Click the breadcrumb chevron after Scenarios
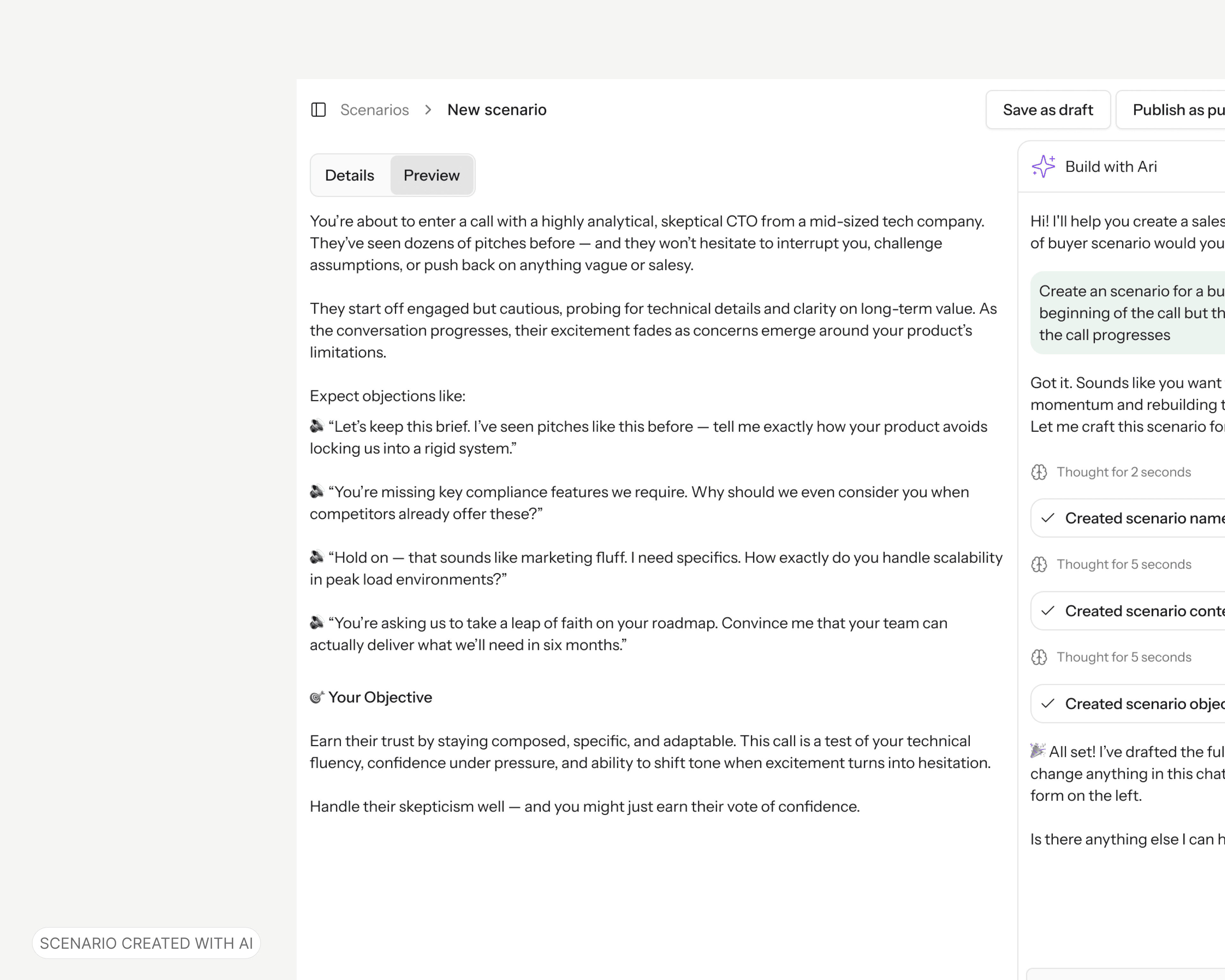The height and width of the screenshot is (980, 1225). [428, 110]
